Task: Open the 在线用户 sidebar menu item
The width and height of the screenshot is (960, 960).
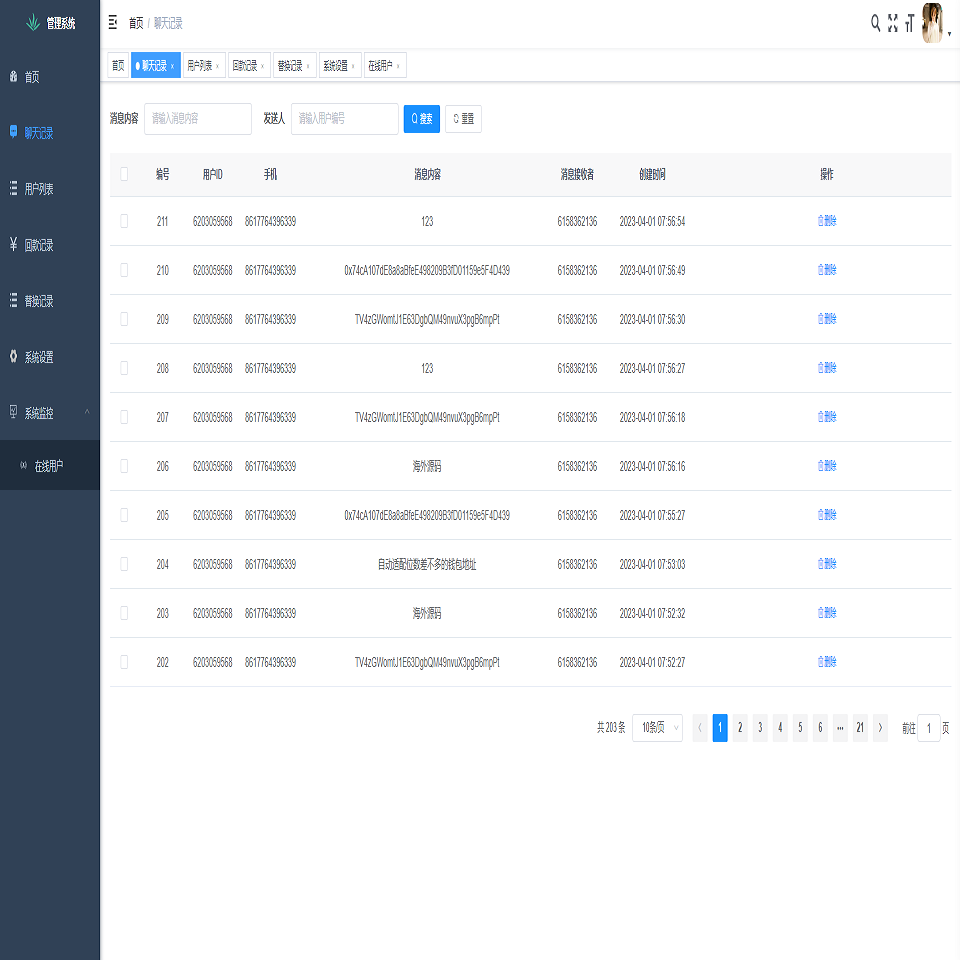Action: point(49,466)
